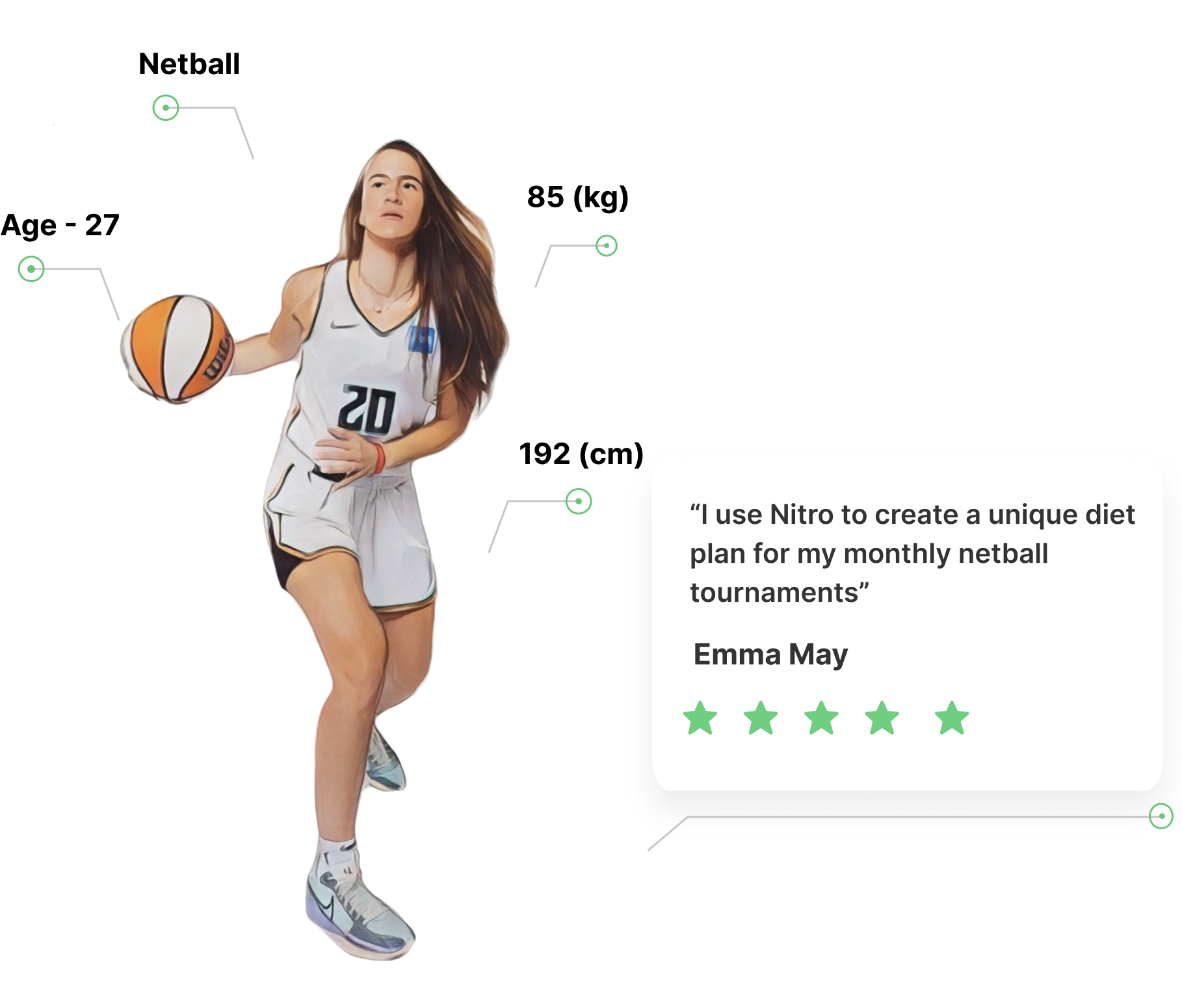Click the green marker below Age - 27

pyautogui.click(x=31, y=268)
